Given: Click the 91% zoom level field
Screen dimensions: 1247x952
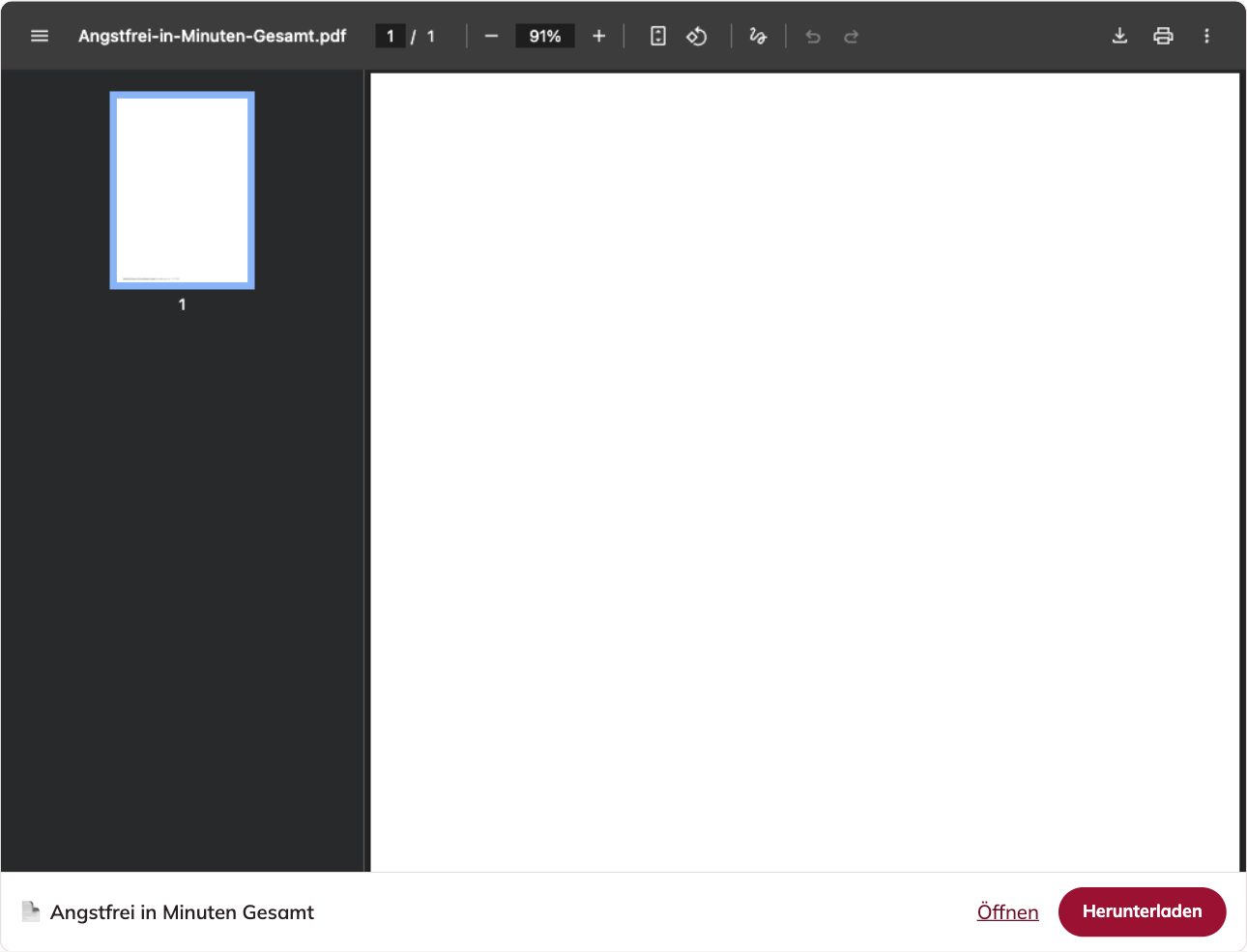Looking at the screenshot, I should pyautogui.click(x=545, y=36).
